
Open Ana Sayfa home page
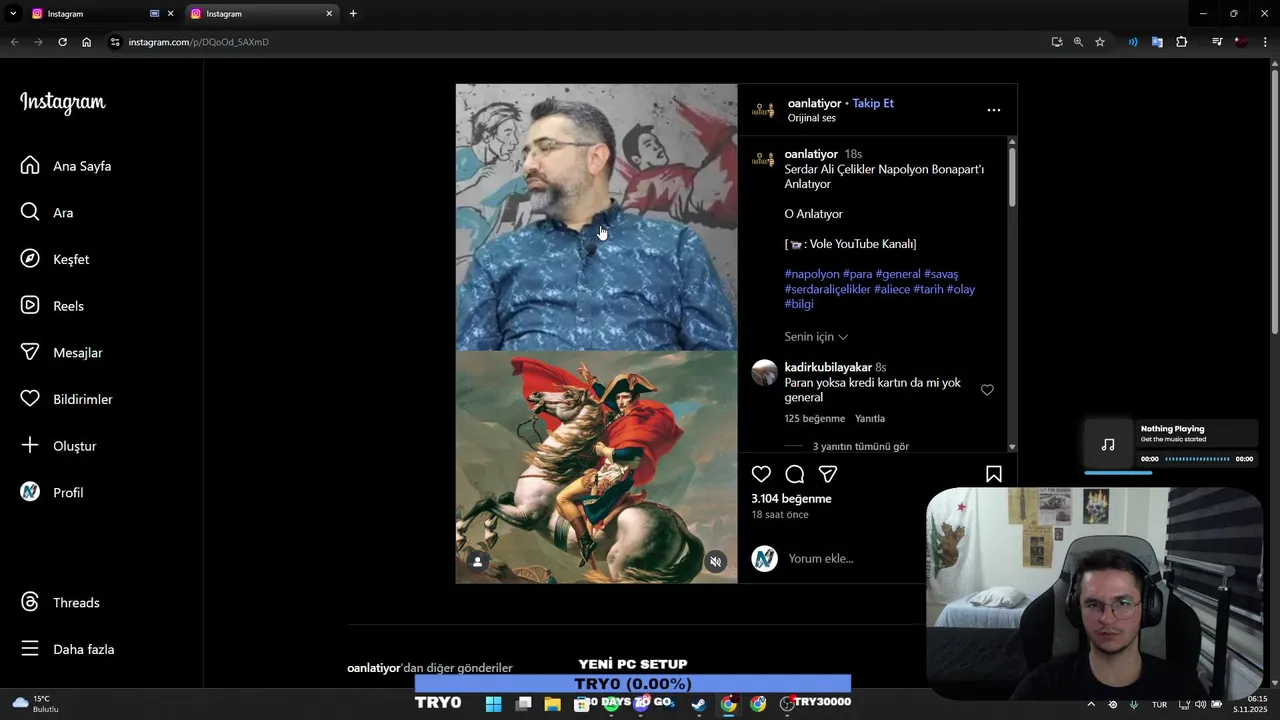point(66,166)
